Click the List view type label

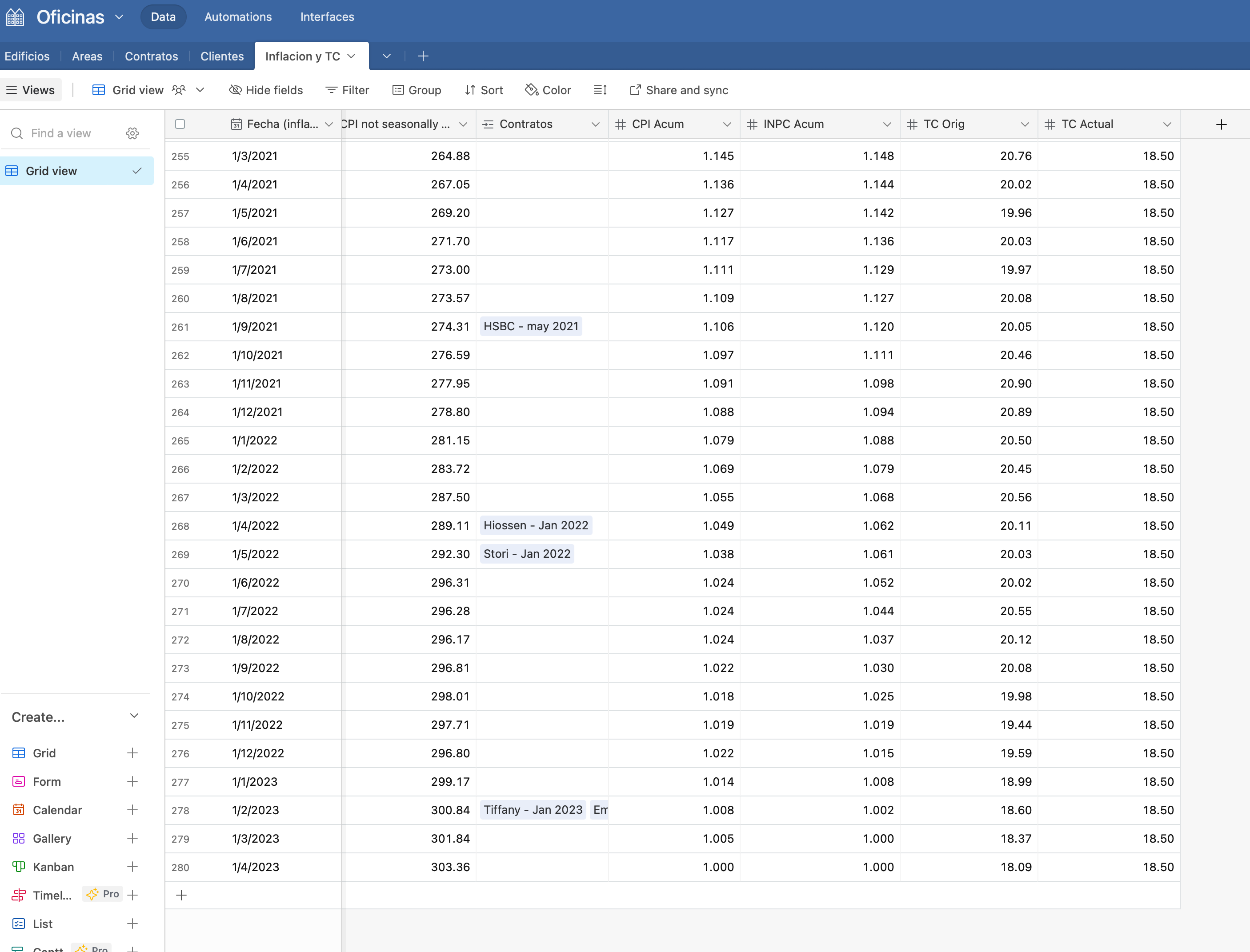pyautogui.click(x=43, y=924)
